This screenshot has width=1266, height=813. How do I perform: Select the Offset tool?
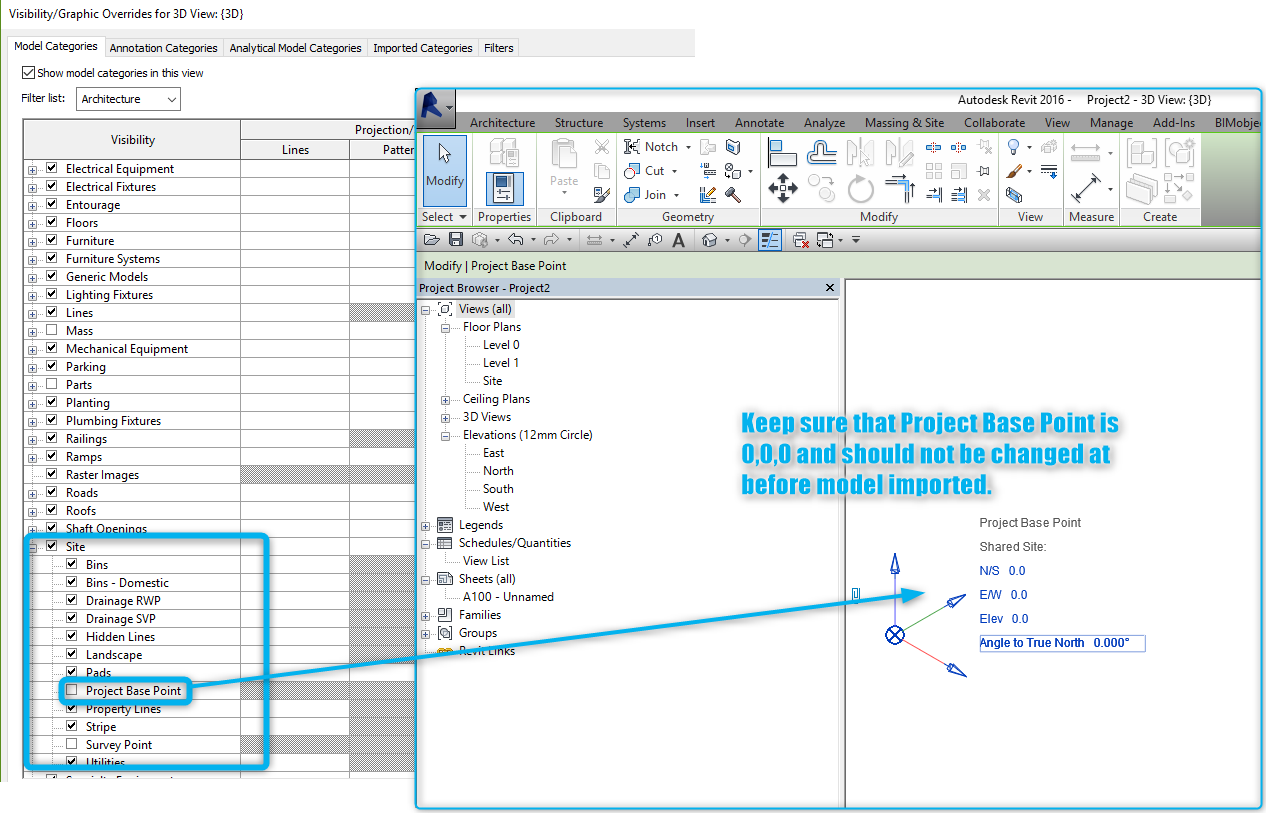822,152
